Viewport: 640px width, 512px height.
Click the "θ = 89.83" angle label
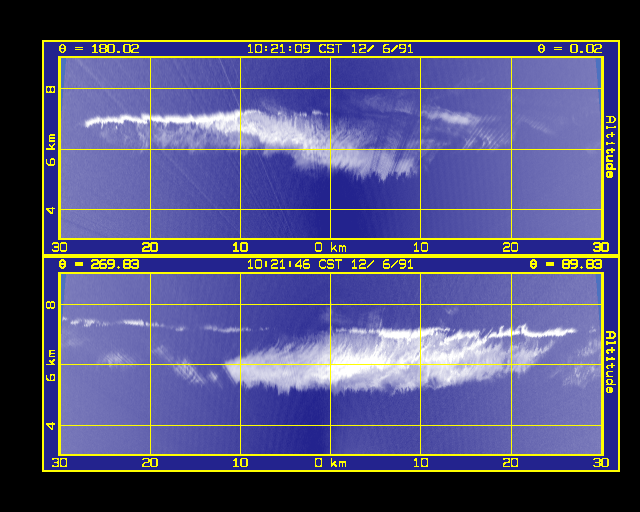[x=566, y=264]
